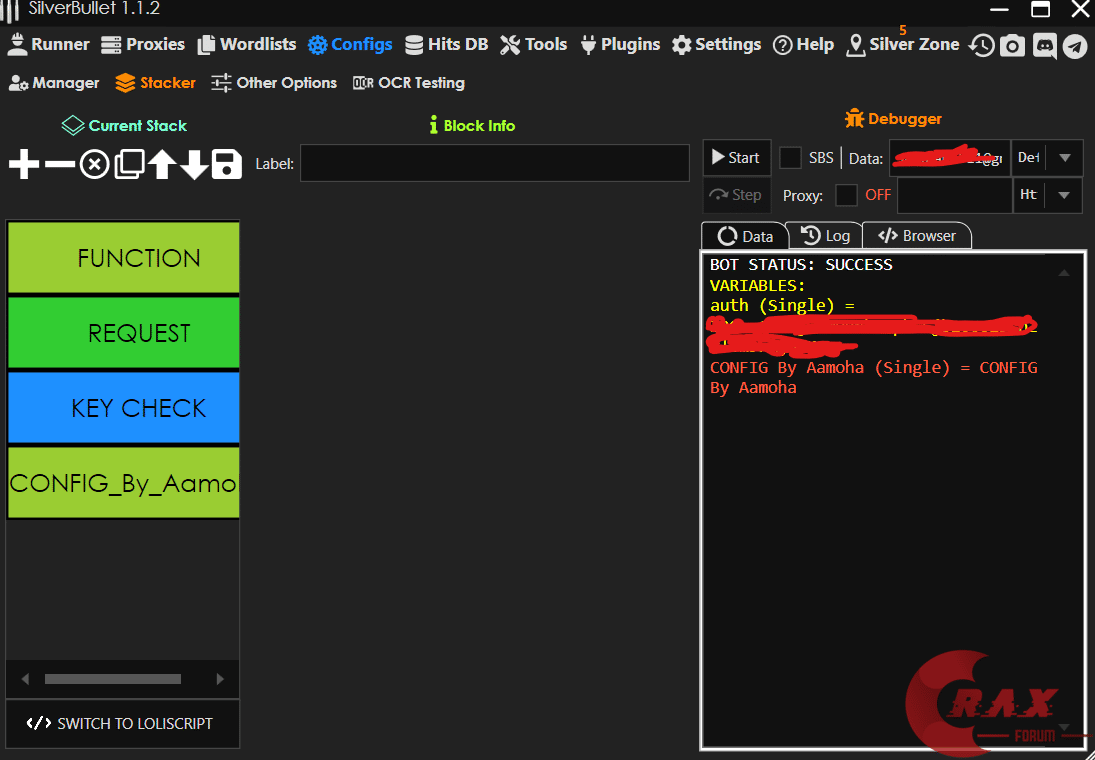The width and height of the screenshot is (1095, 760).
Task: Move block up with up arrow
Action: pyautogui.click(x=162, y=165)
